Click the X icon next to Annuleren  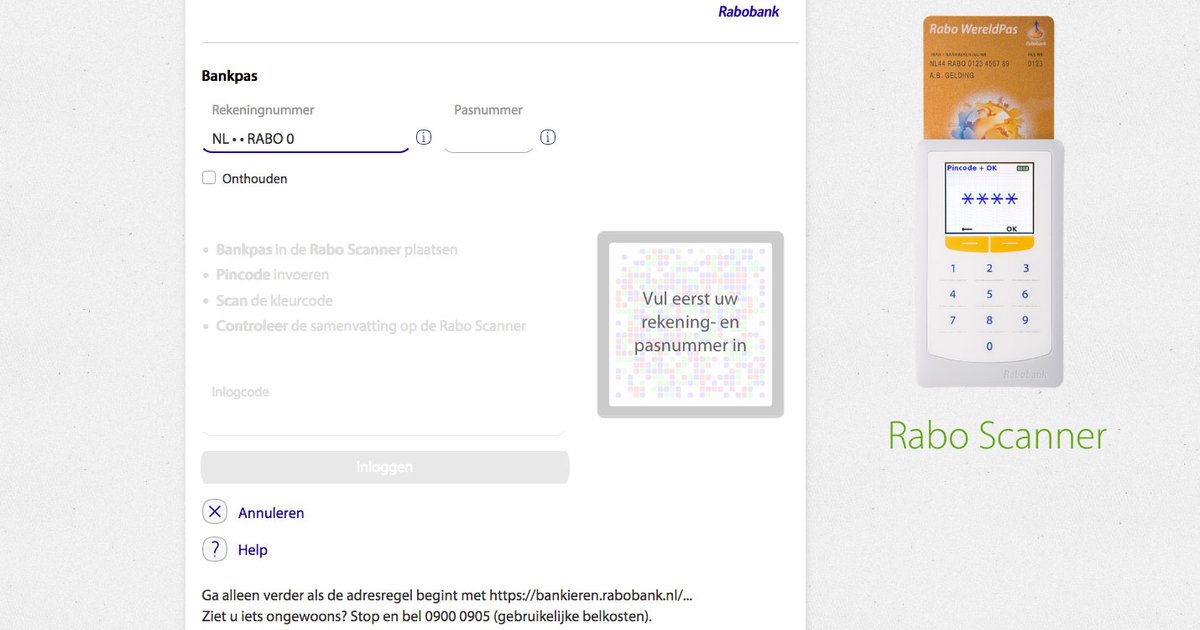tap(215, 512)
